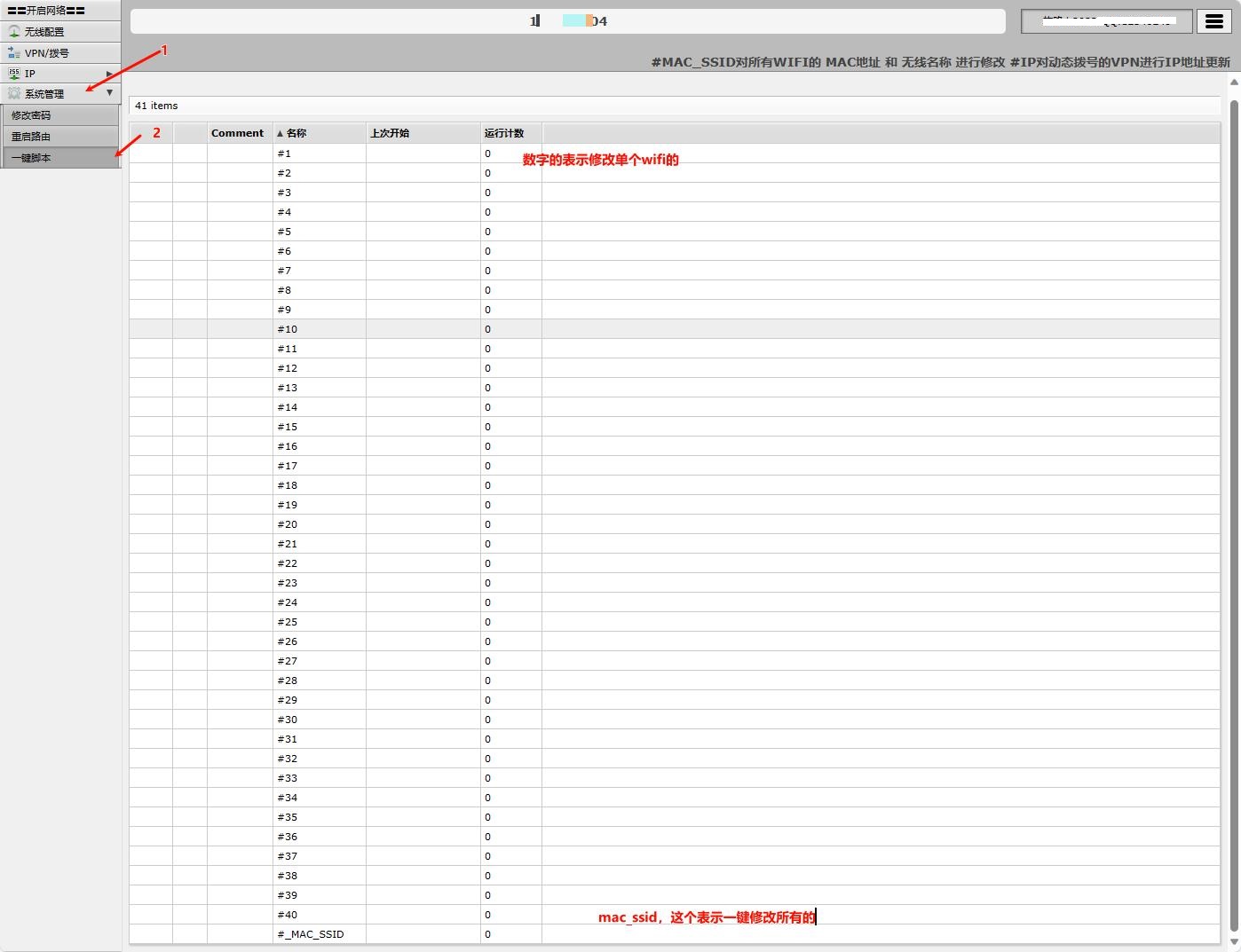Click the 上次开始 column header
1241x952 pixels.
pos(390,133)
